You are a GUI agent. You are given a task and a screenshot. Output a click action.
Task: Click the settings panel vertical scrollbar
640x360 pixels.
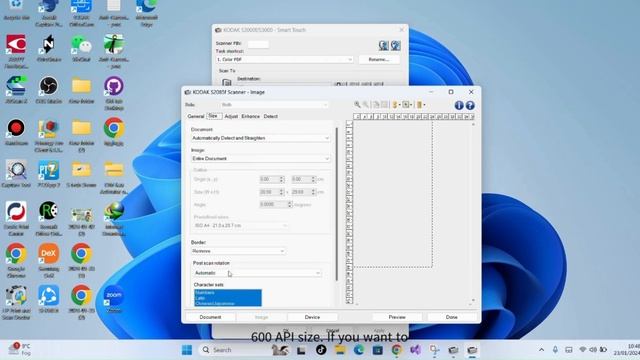pos(337,204)
